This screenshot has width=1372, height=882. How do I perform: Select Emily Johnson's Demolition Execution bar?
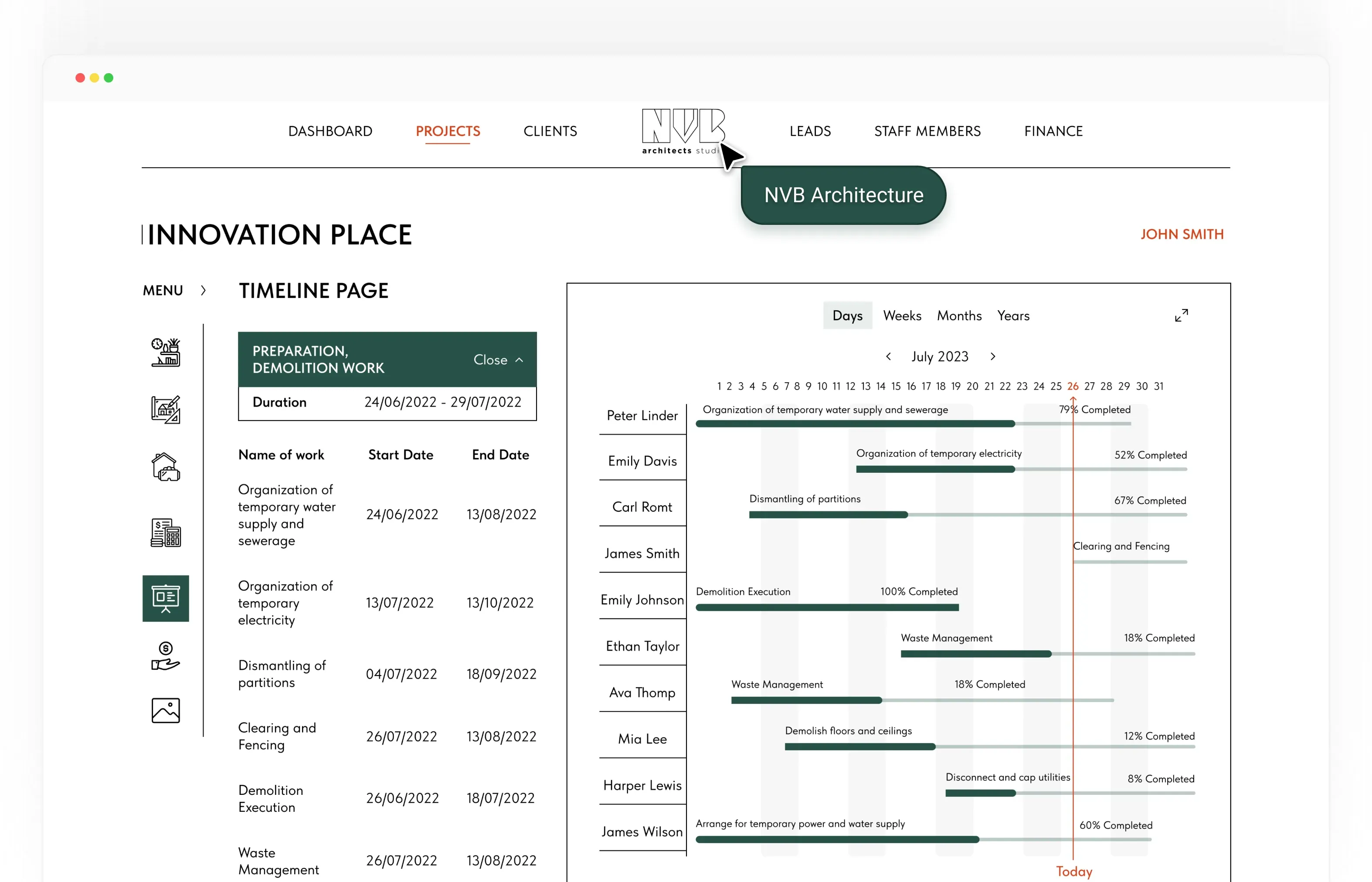[827, 607]
